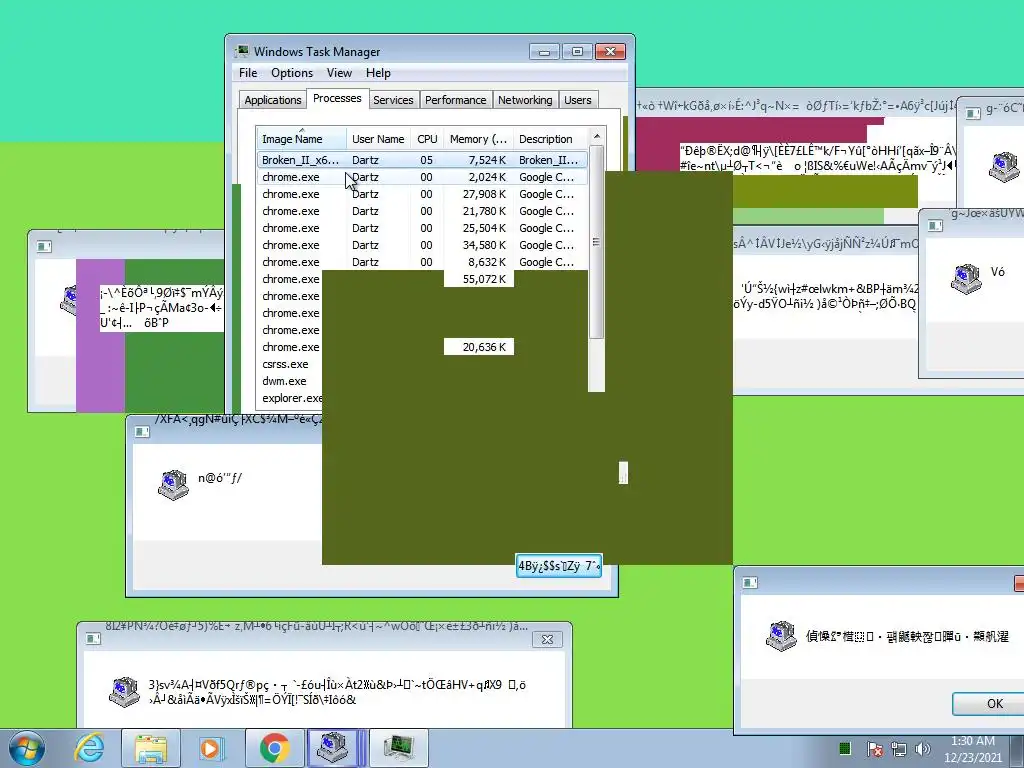Sort processes by the User Name column

(378, 139)
